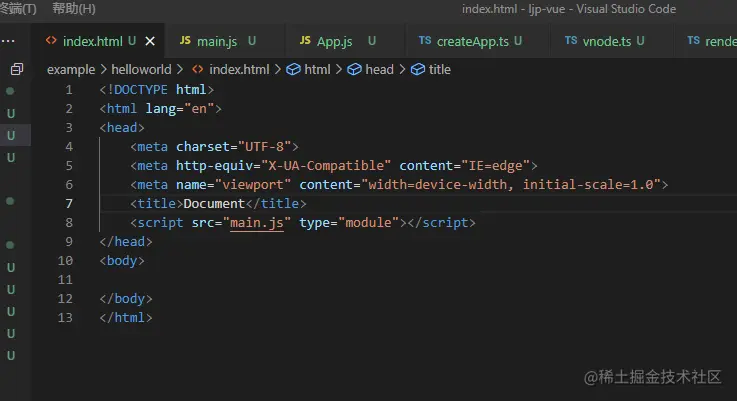
Task: Click the "viewport" name value
Action: 253,185
